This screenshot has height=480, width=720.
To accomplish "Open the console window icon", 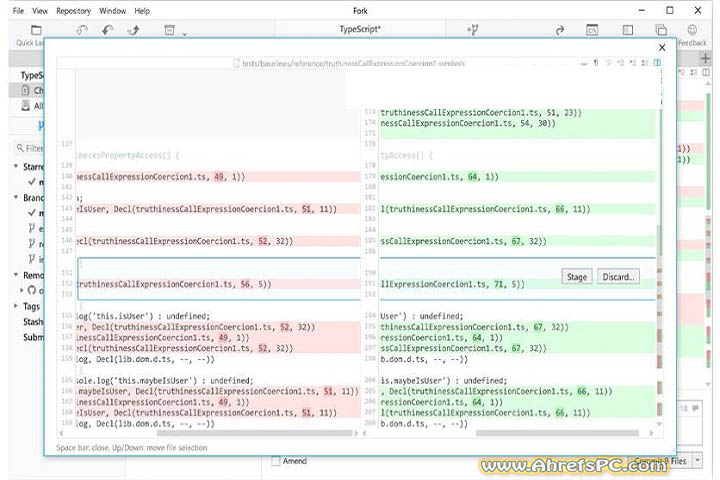I will pyautogui.click(x=592, y=30).
